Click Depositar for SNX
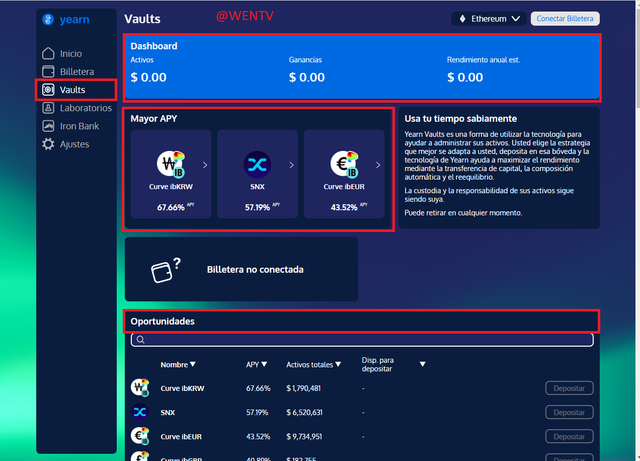Screen dimensions: 640x461 click(569, 412)
